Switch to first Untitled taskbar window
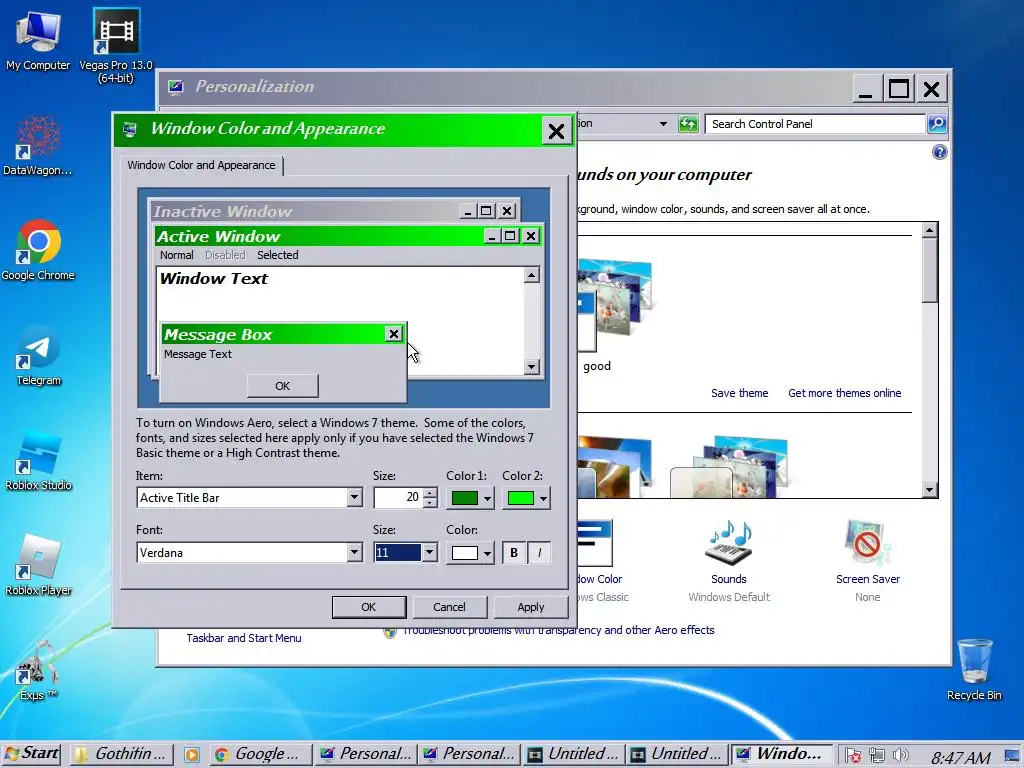Screen dimensions: 1024x768 (574, 754)
